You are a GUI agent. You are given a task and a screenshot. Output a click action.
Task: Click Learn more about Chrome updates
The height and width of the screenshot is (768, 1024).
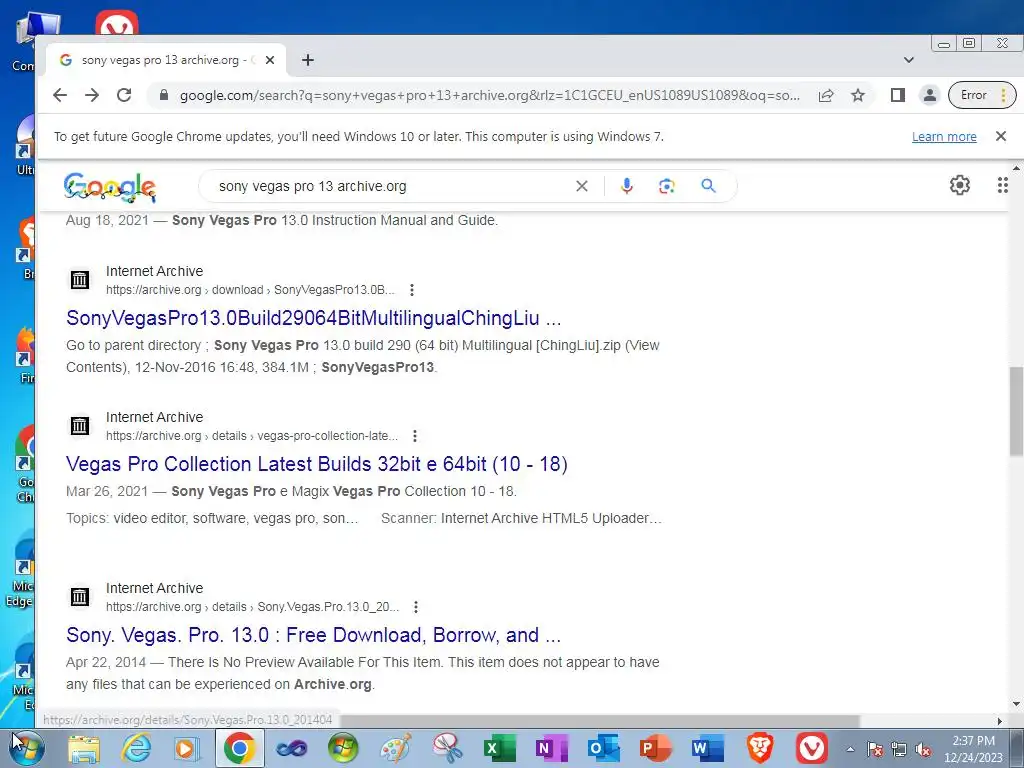944,136
